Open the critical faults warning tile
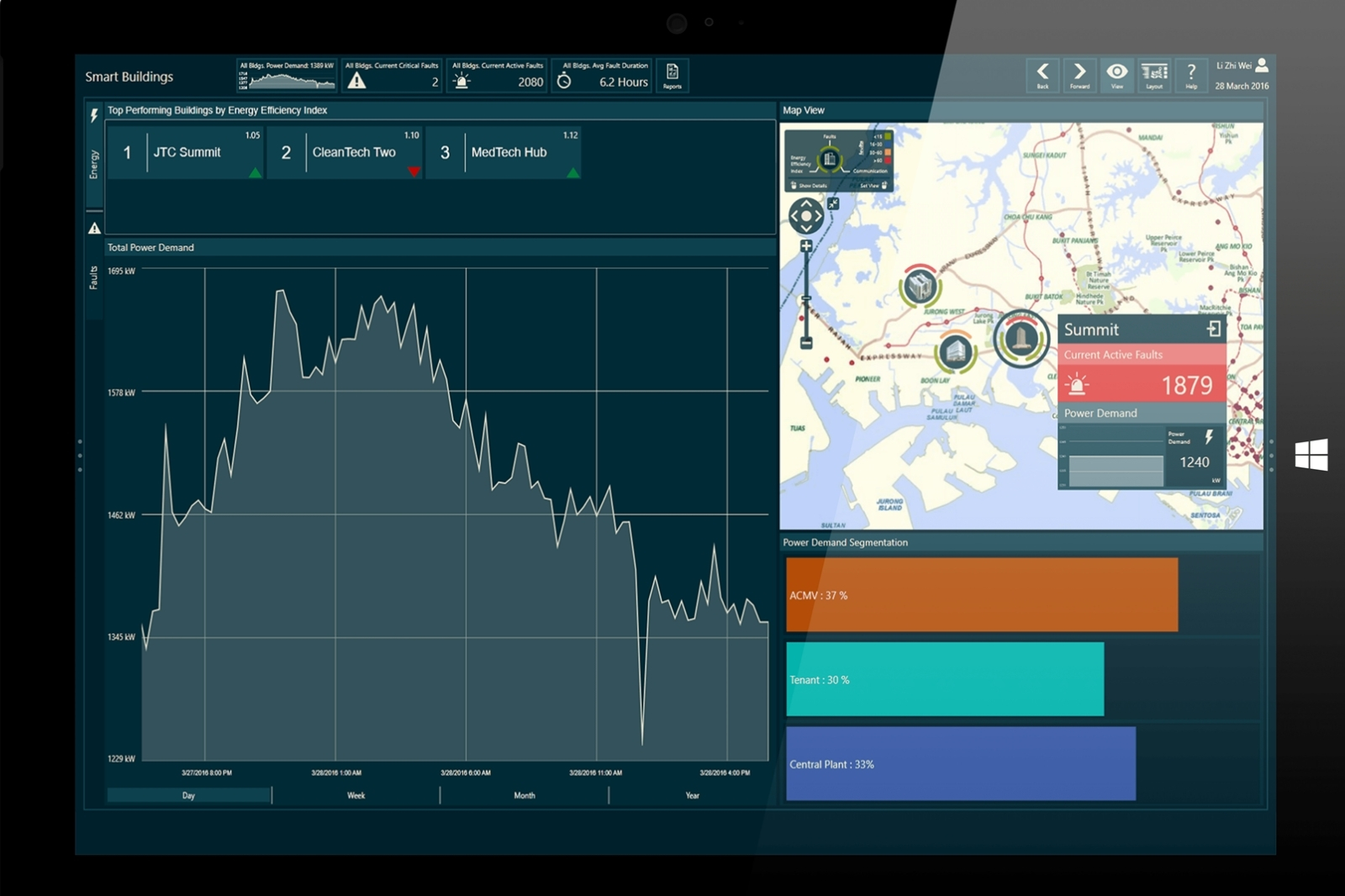Viewport: 1345px width, 896px height. [393, 76]
